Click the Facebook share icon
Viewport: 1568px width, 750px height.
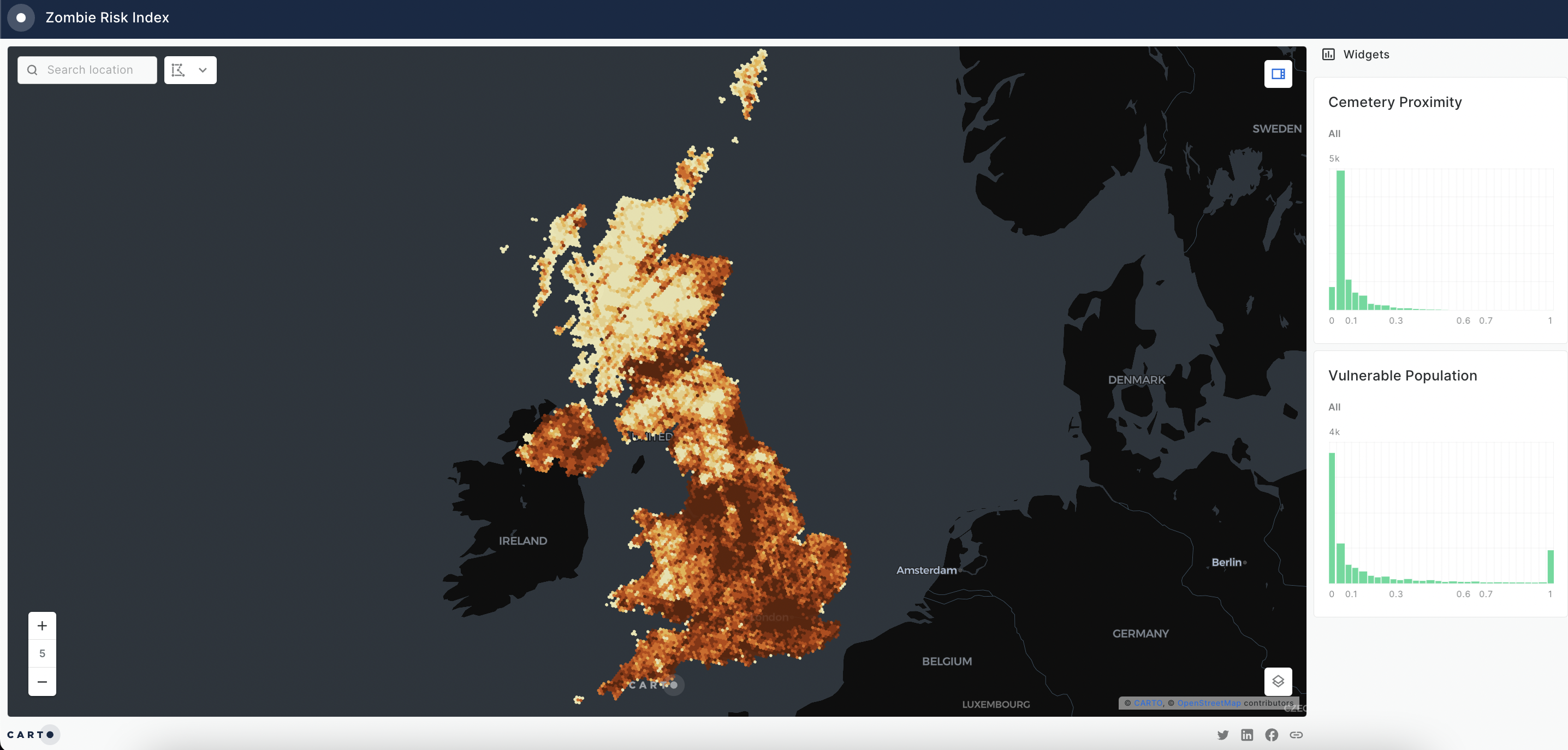pyautogui.click(x=1271, y=734)
